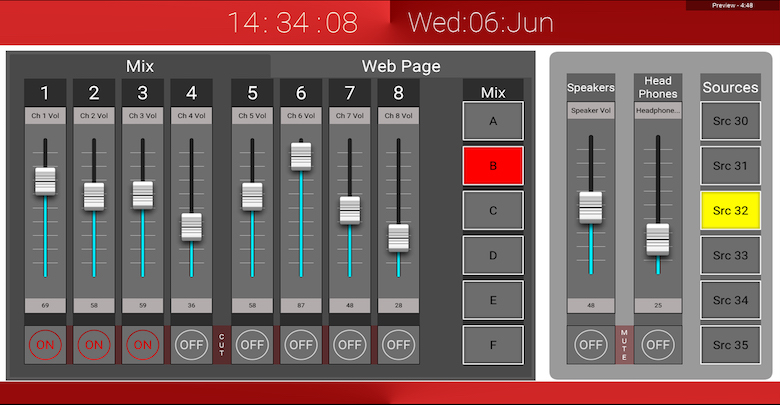Enable channel 6 with its OFF button
This screenshot has width=780, height=405.
point(301,345)
